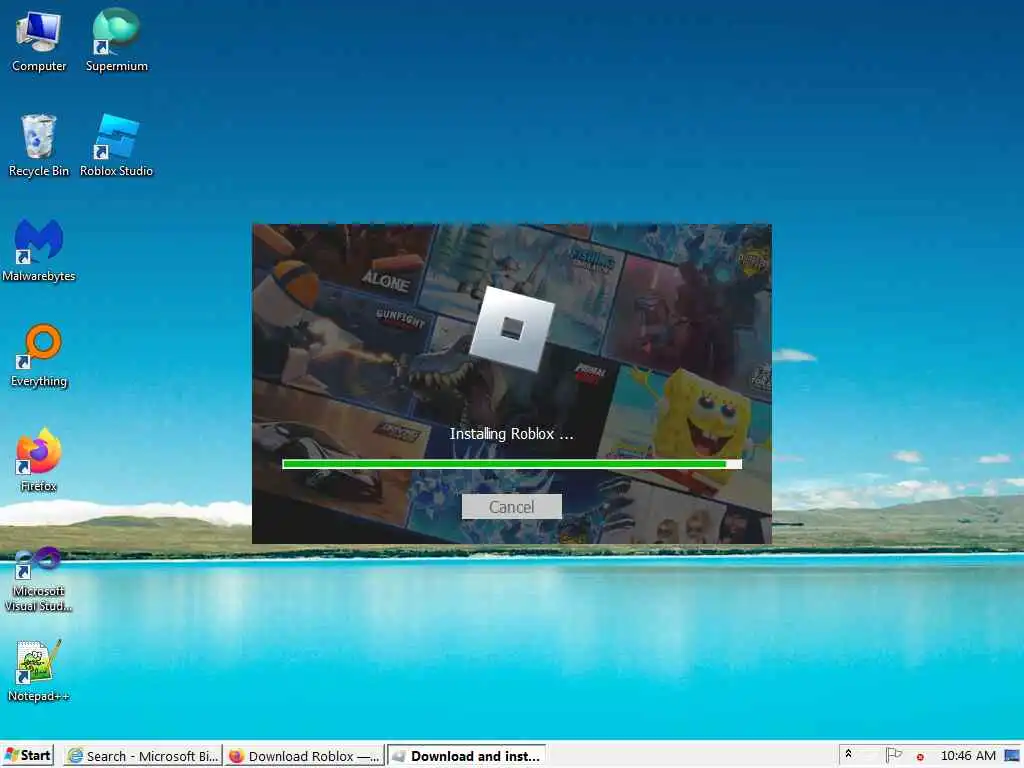Launch the Roblox Studio shortcut
Viewport: 1024px width, 768px height.
click(116, 146)
